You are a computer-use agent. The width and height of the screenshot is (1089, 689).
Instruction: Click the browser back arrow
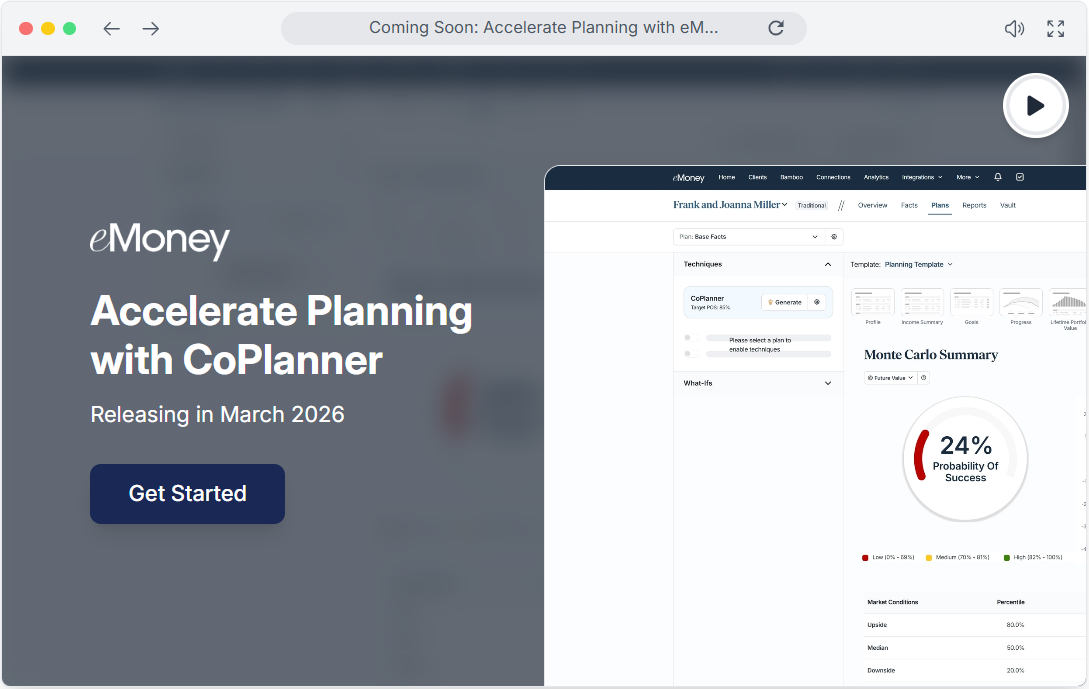(x=111, y=29)
